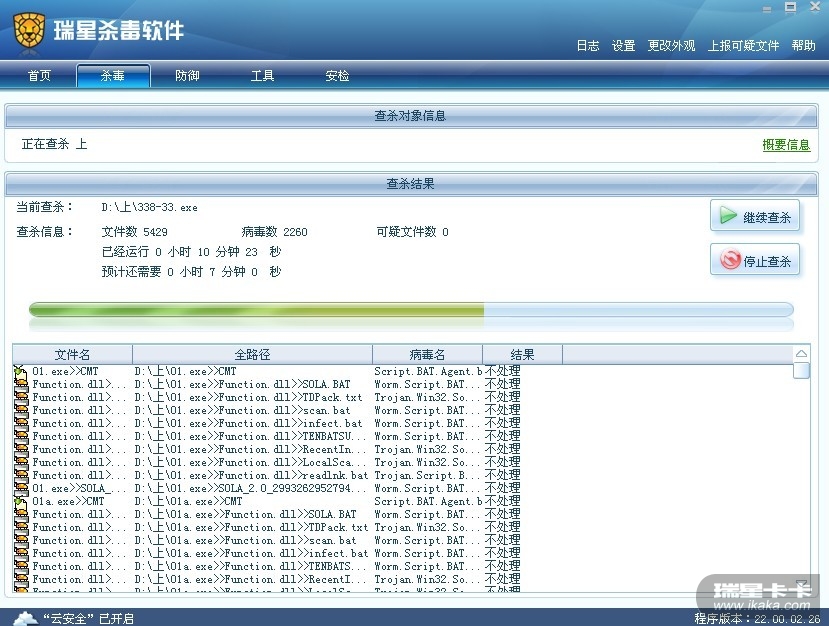Click the red stop icon on 停止查杀

(730, 260)
